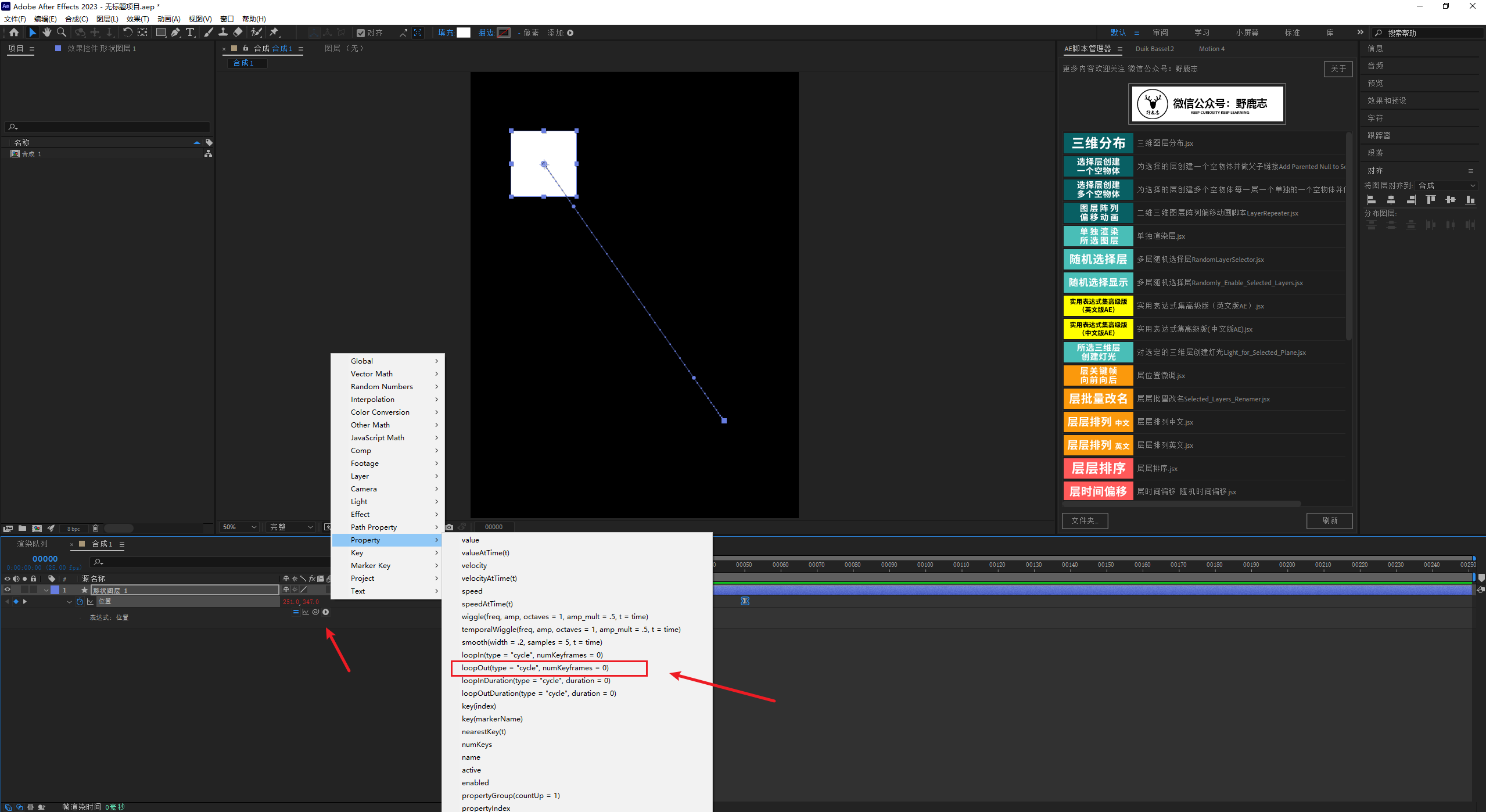Hide 形状图层 1 with eye toggle
This screenshot has width=1486, height=812.
point(8,590)
